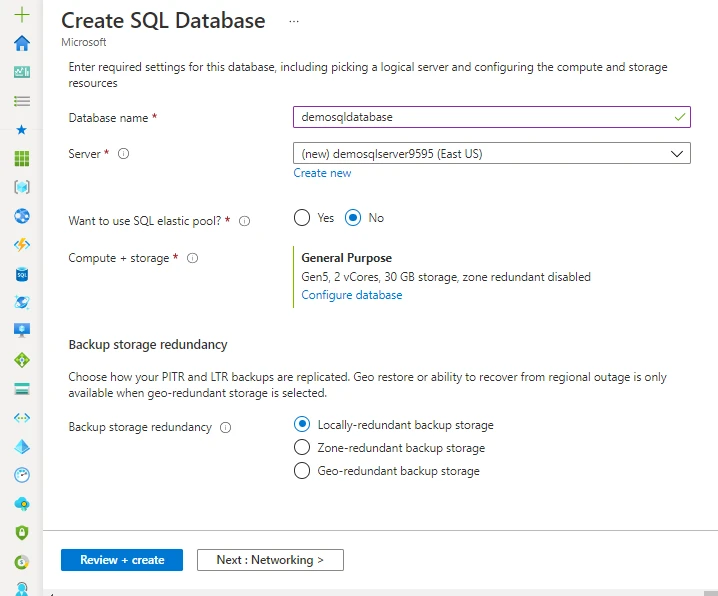The image size is (718, 596).
Task: Open the ellipsis menu beside Create SQL Database
Action: [x=294, y=22]
